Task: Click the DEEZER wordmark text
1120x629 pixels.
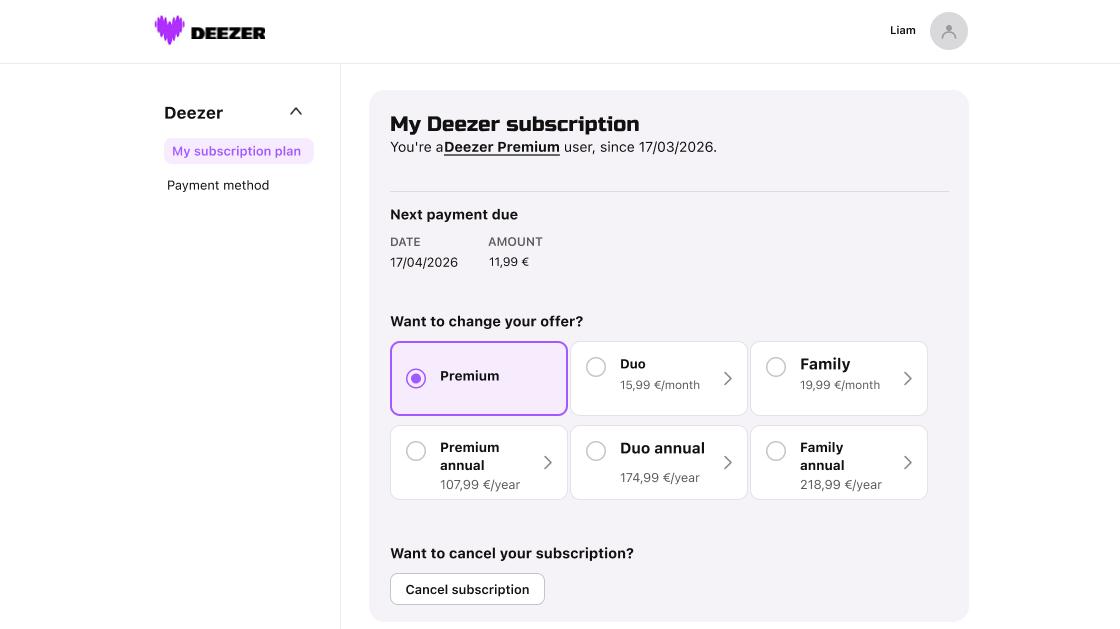Action: click(x=228, y=33)
